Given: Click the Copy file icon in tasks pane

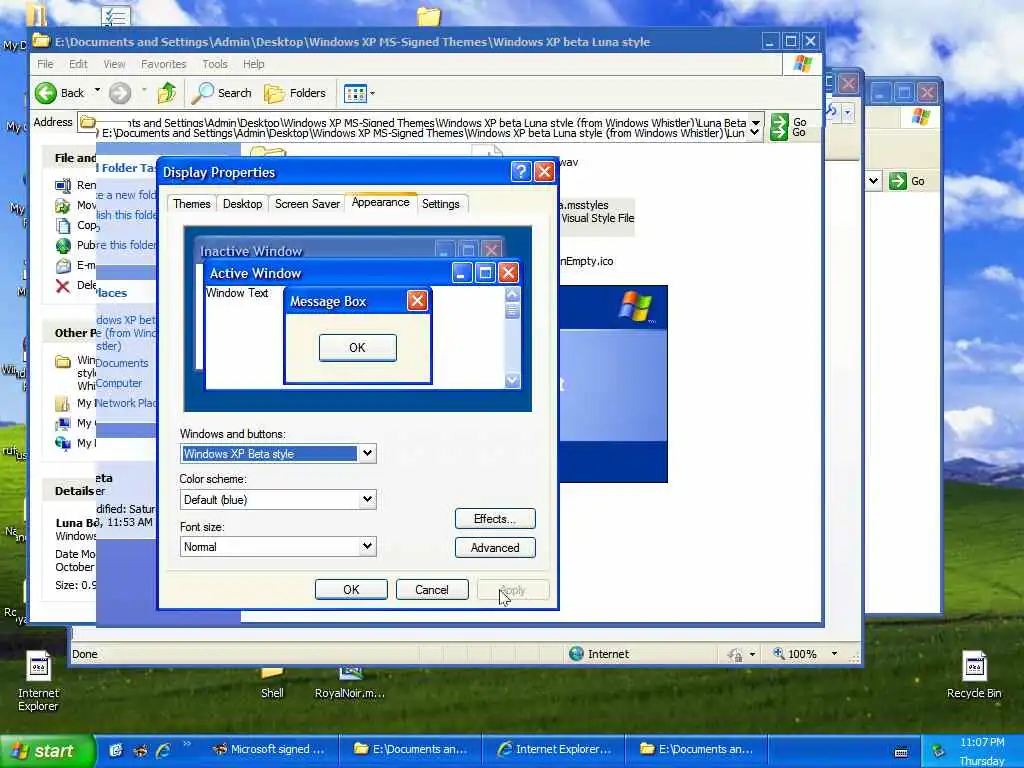Looking at the screenshot, I should click(63, 225).
